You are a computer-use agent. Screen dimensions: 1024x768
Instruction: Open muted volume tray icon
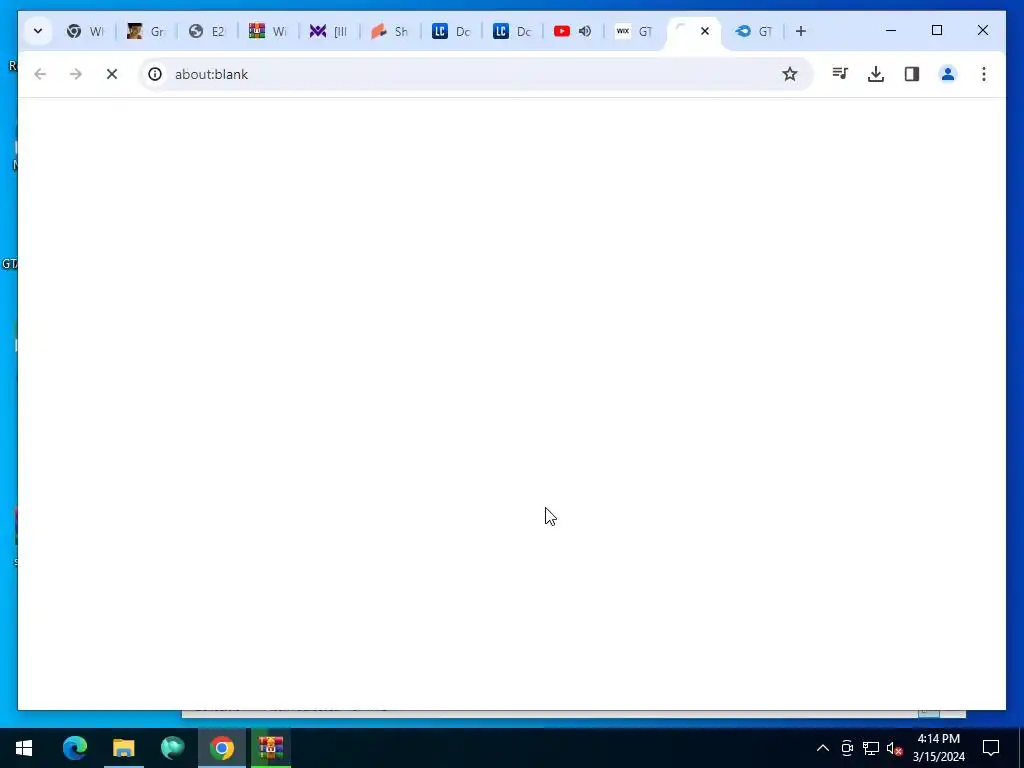895,748
